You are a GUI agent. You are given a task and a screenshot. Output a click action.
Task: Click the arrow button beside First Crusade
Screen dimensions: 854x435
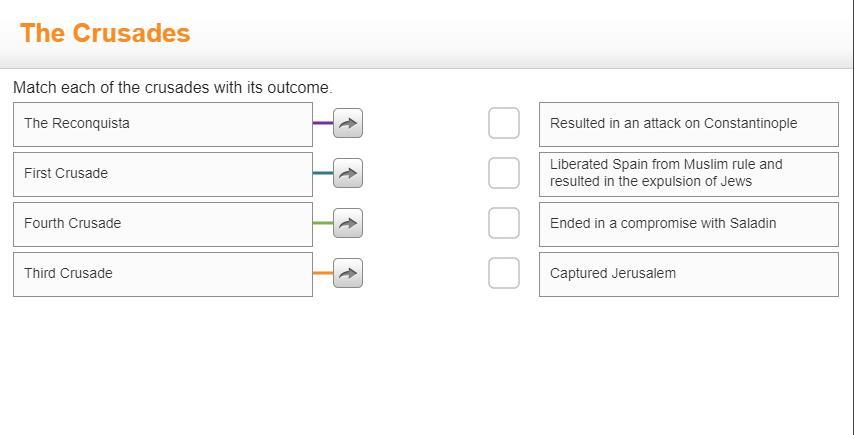tap(347, 174)
